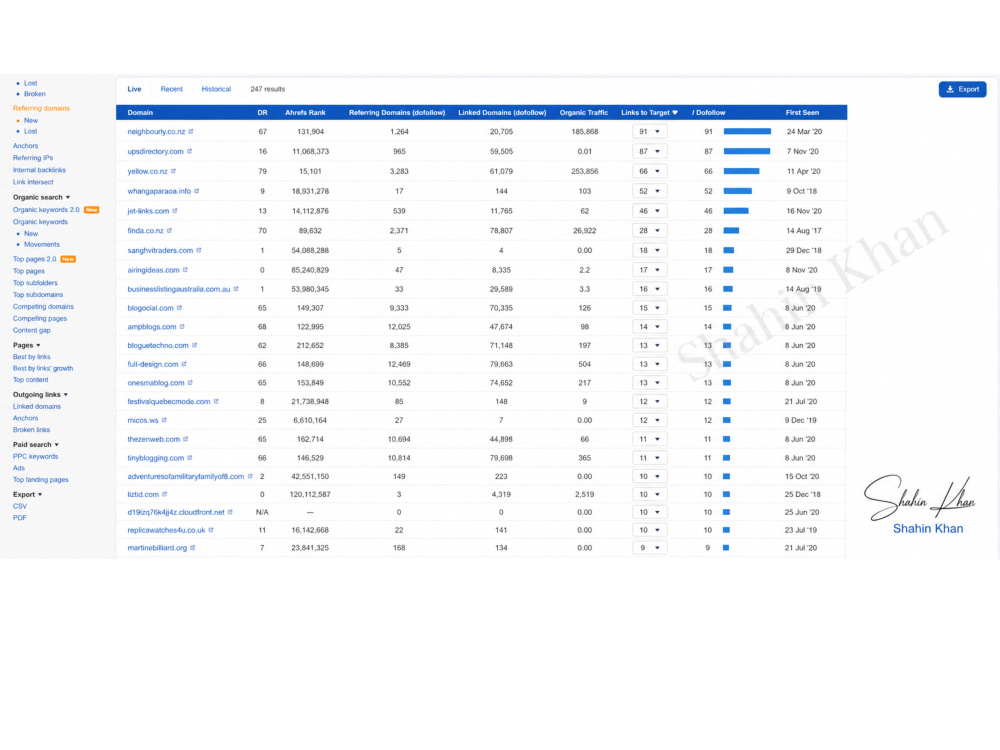Open external link icon beside neighbourly.co.nz
Screen dimensions: 1000x750
click(x=191, y=131)
